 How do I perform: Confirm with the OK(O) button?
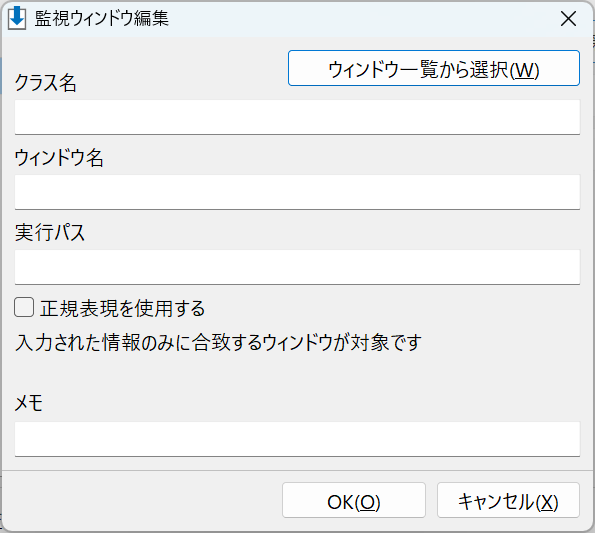tap(354, 500)
